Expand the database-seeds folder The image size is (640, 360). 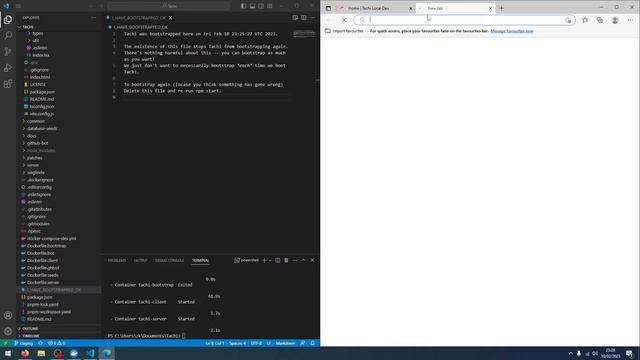click(42, 129)
